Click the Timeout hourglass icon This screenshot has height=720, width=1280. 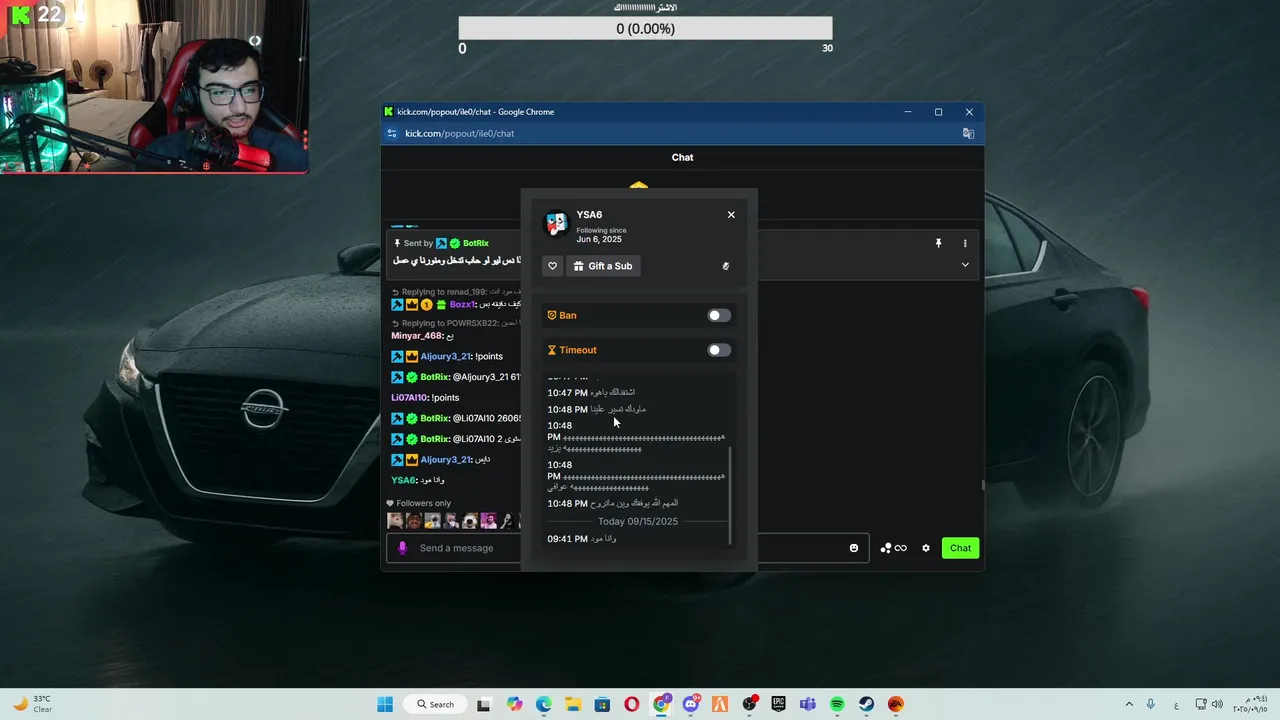click(x=551, y=350)
